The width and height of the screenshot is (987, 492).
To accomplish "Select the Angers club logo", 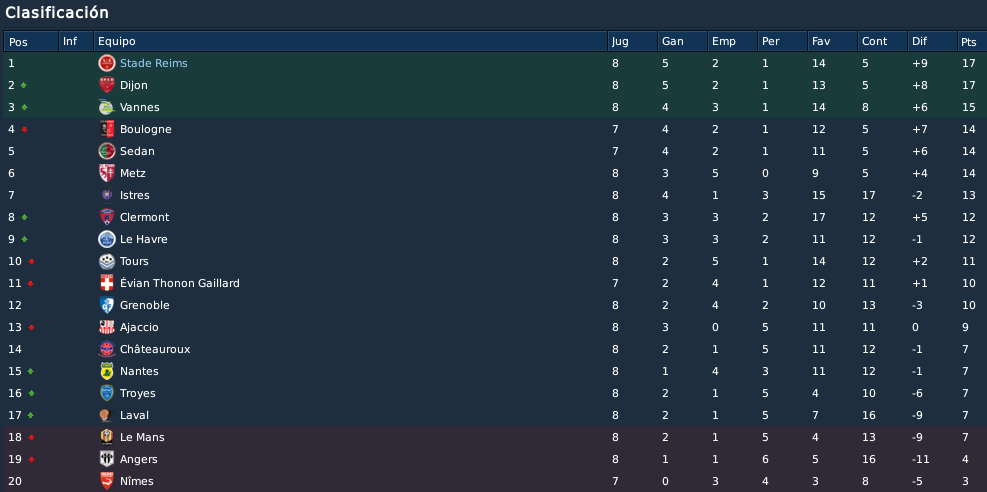I will coord(106,459).
